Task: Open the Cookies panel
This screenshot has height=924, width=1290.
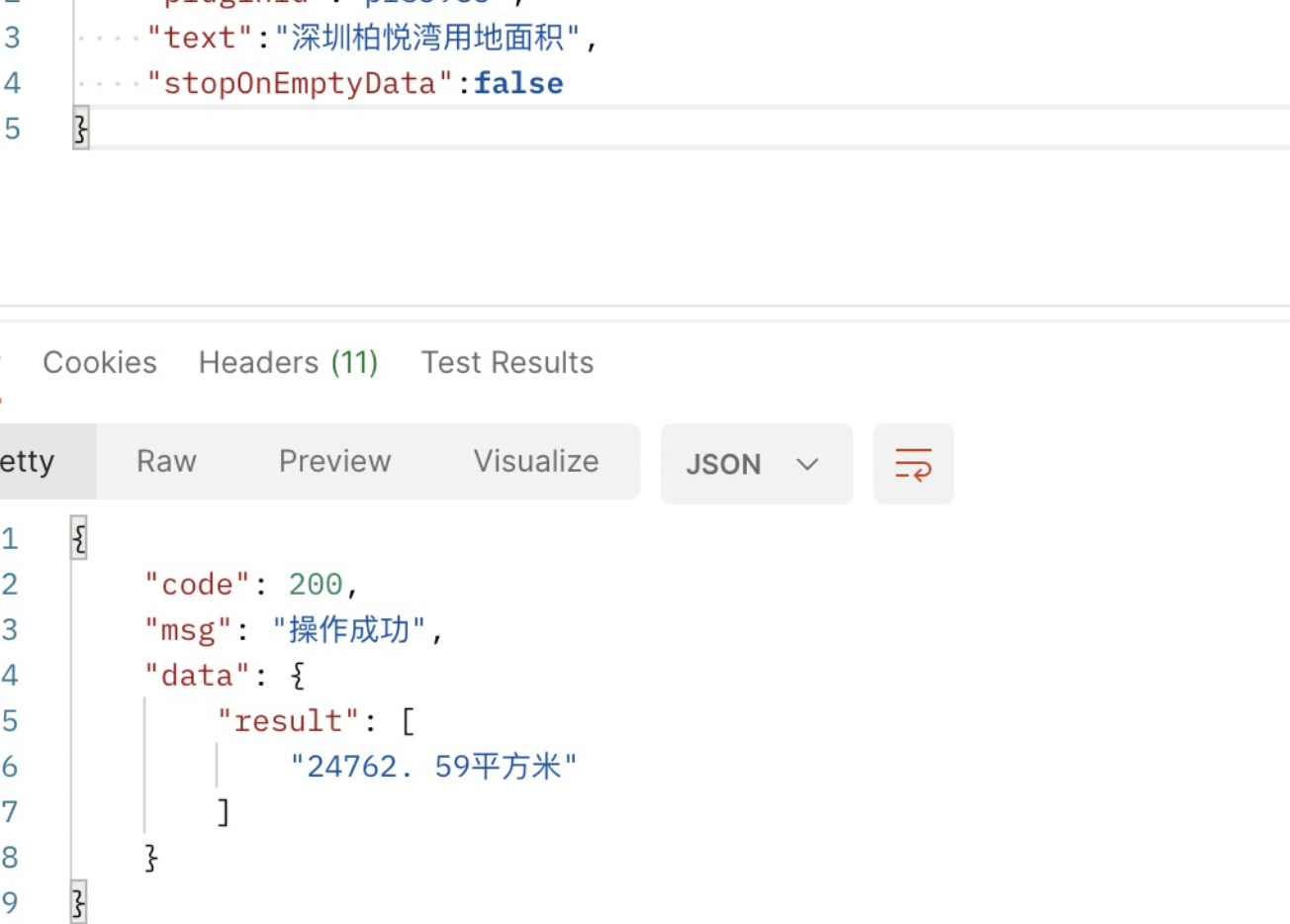Action: [x=99, y=362]
